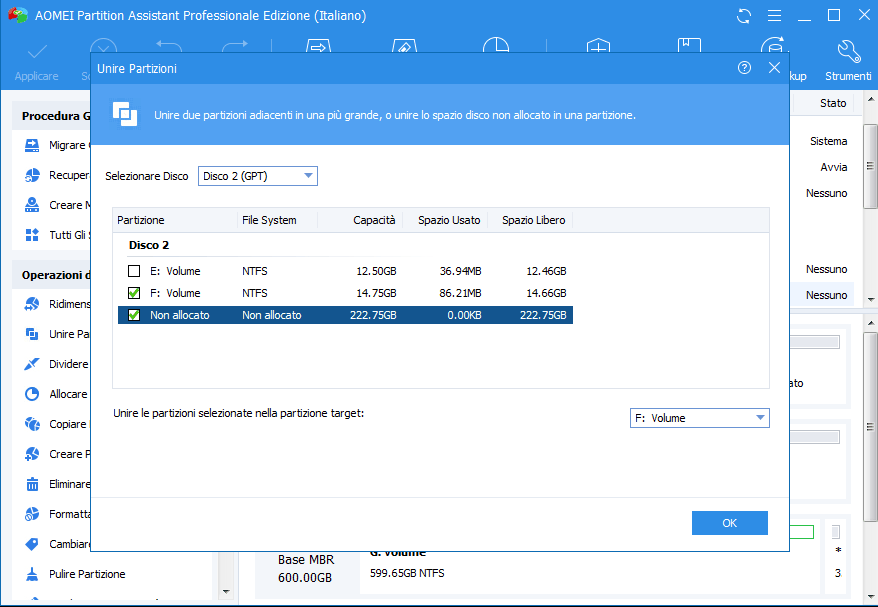Click the Pulire Partizione broom icon

point(31,574)
